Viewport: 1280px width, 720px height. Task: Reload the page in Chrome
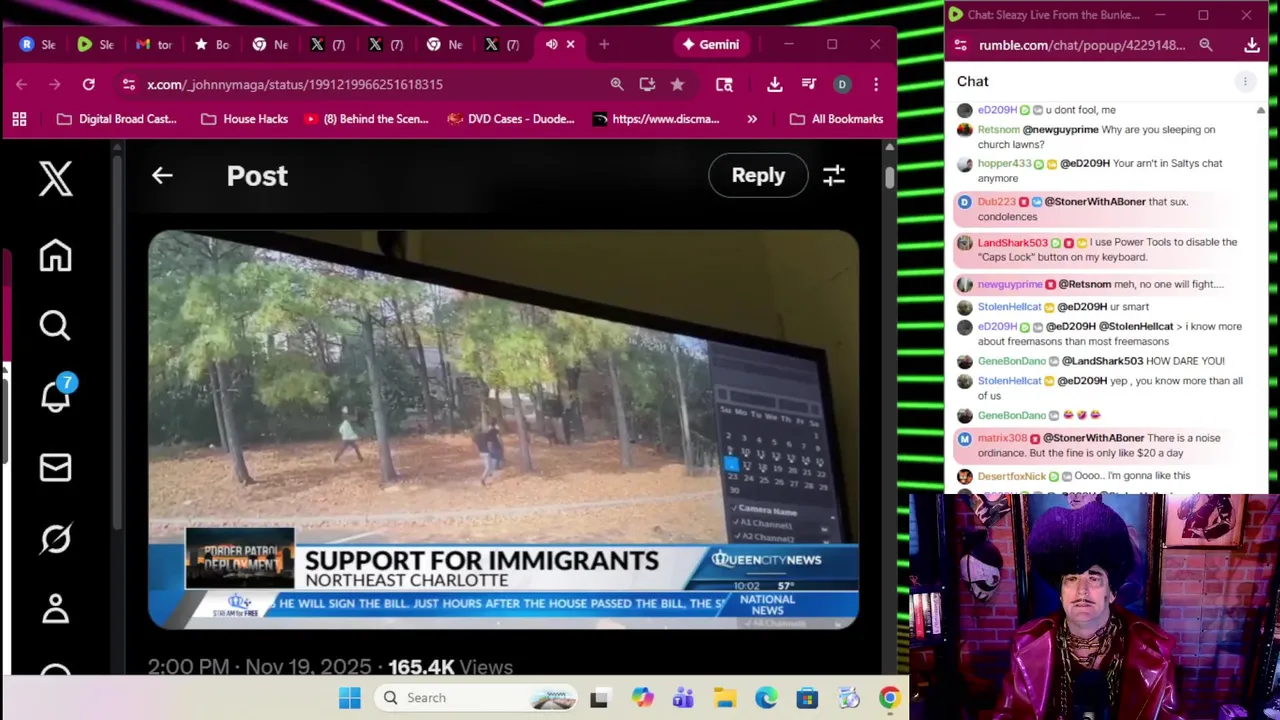[x=89, y=85]
